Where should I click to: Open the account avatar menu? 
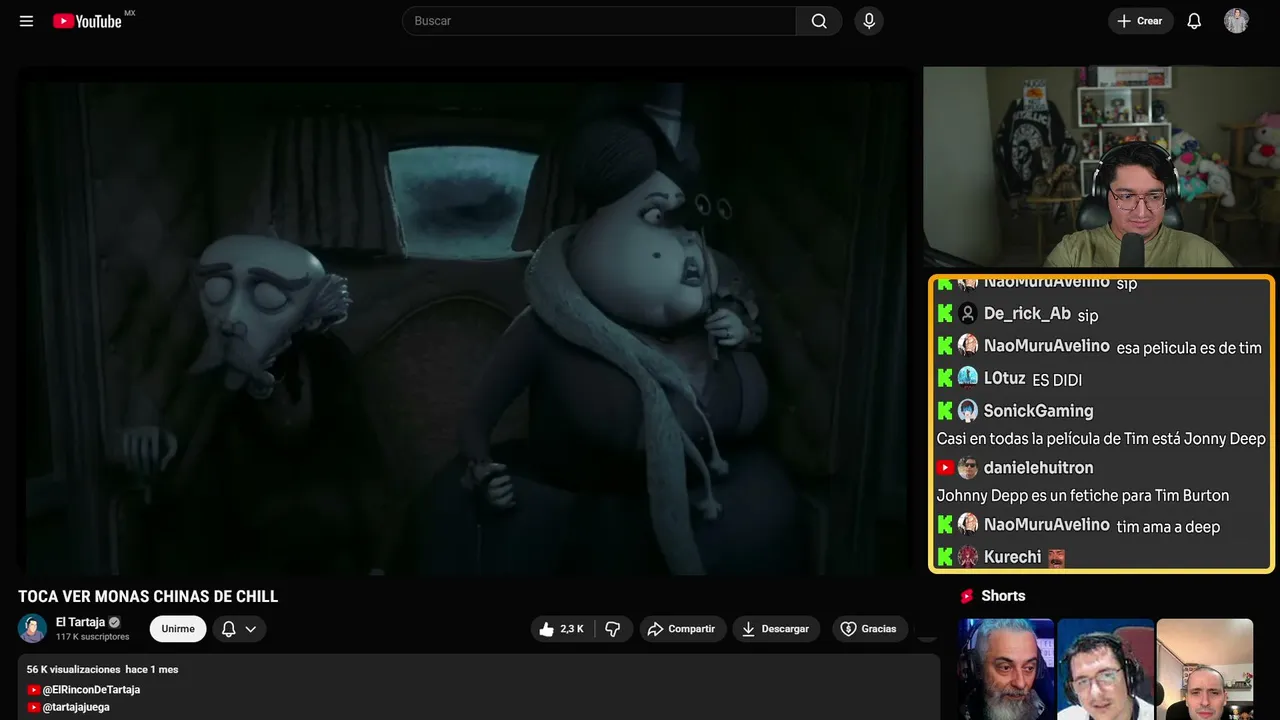click(1237, 21)
